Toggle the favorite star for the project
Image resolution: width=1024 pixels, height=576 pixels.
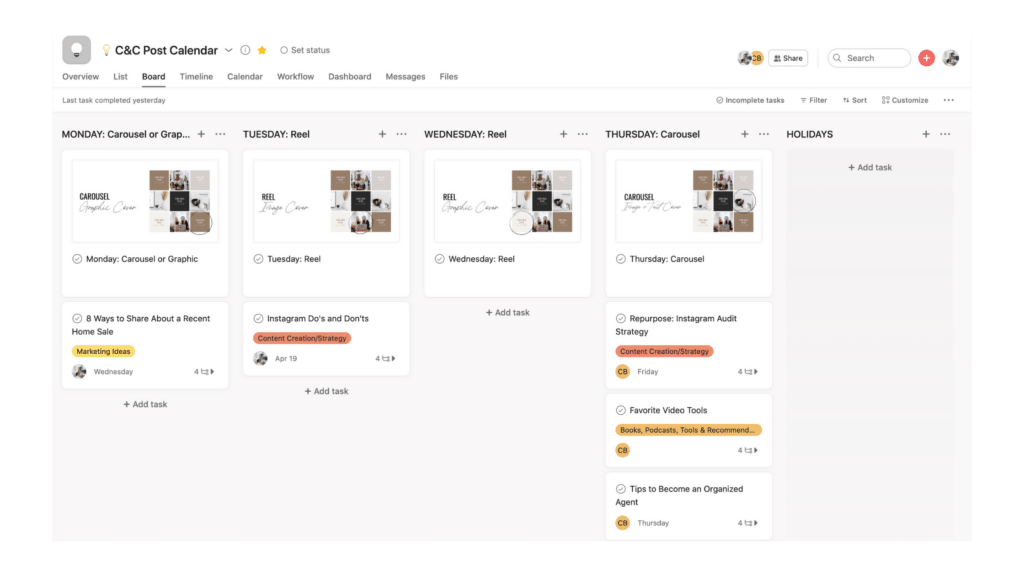coord(262,50)
